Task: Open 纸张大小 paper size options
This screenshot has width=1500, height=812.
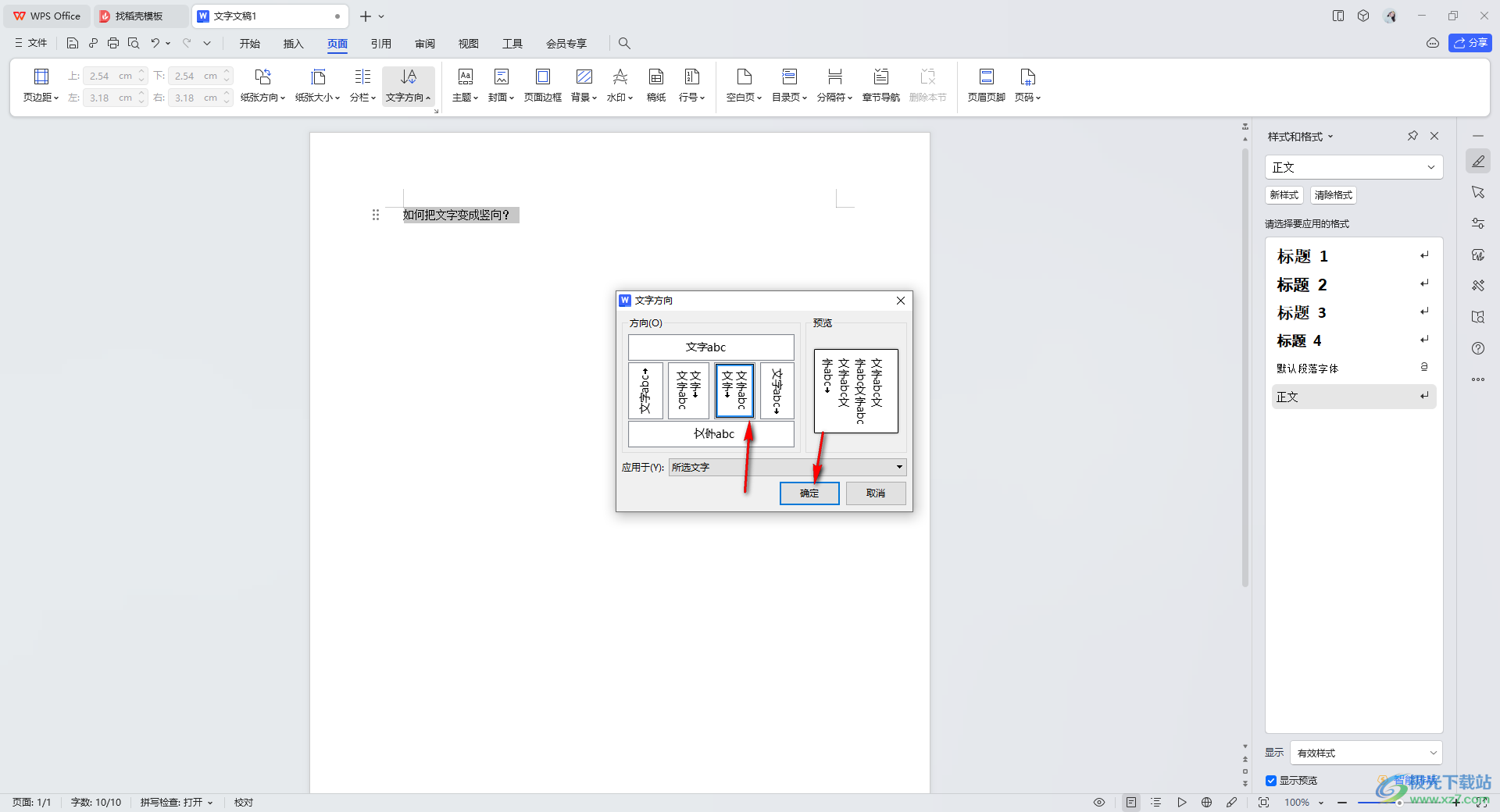Action: point(317,85)
